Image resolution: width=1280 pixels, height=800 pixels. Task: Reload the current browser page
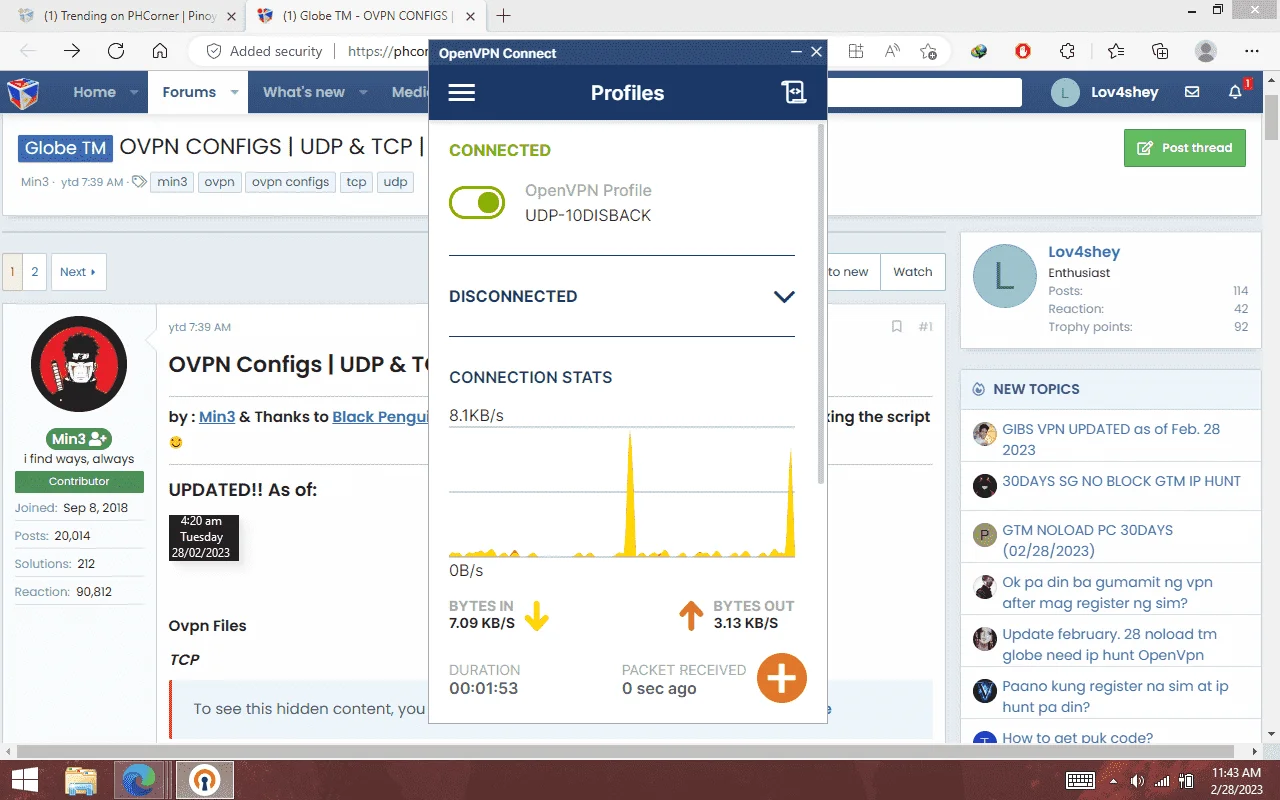pos(116,51)
